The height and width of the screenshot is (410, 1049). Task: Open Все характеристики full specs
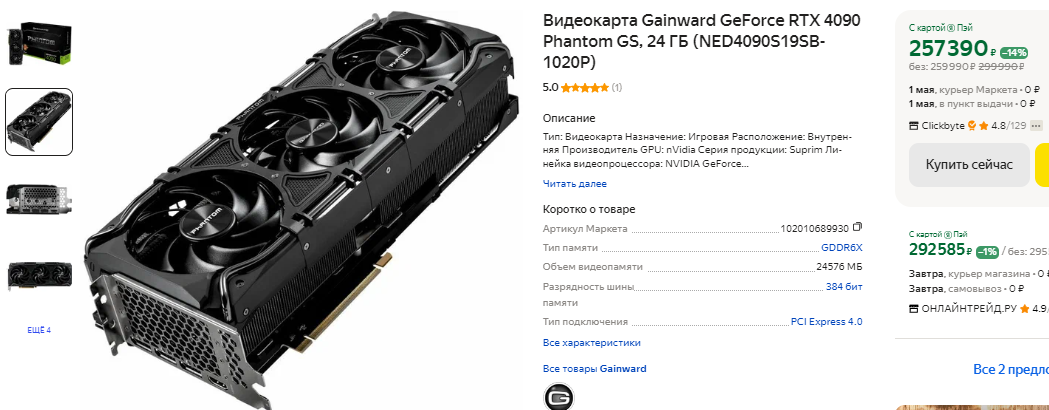pyautogui.click(x=591, y=342)
